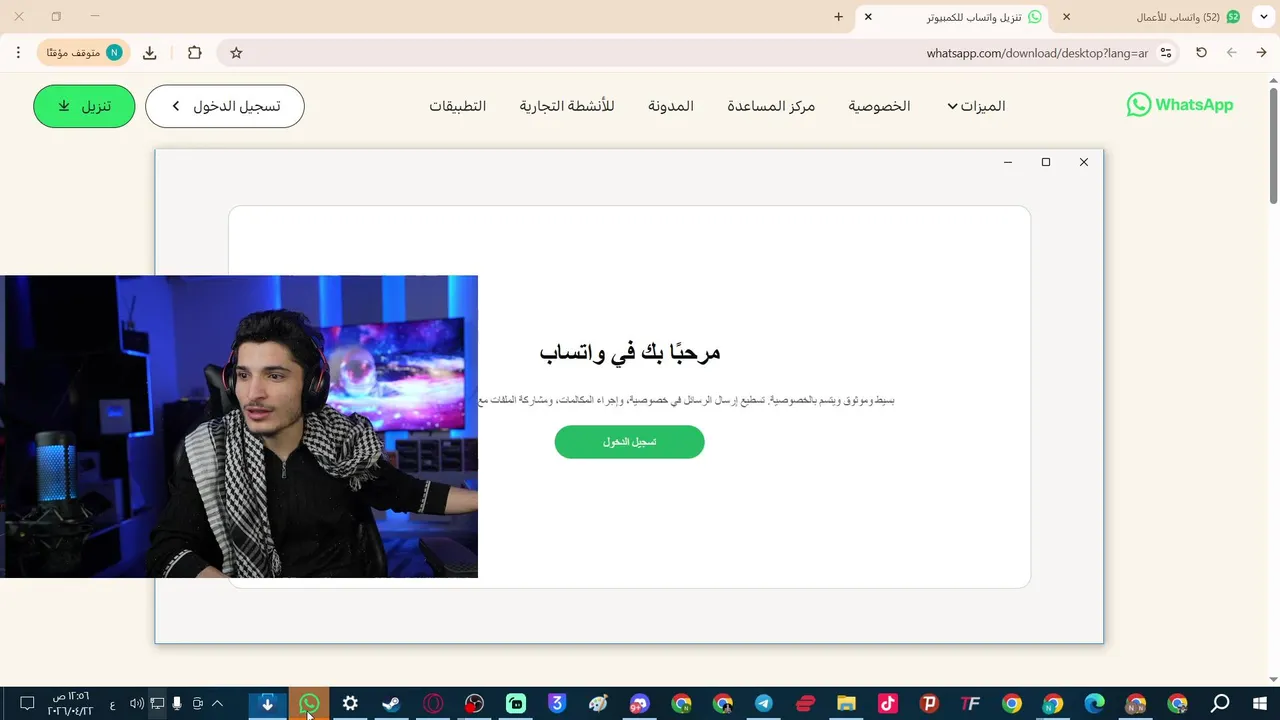Click the Windows Start button
The image size is (1280, 720).
pyautogui.click(x=1260, y=704)
